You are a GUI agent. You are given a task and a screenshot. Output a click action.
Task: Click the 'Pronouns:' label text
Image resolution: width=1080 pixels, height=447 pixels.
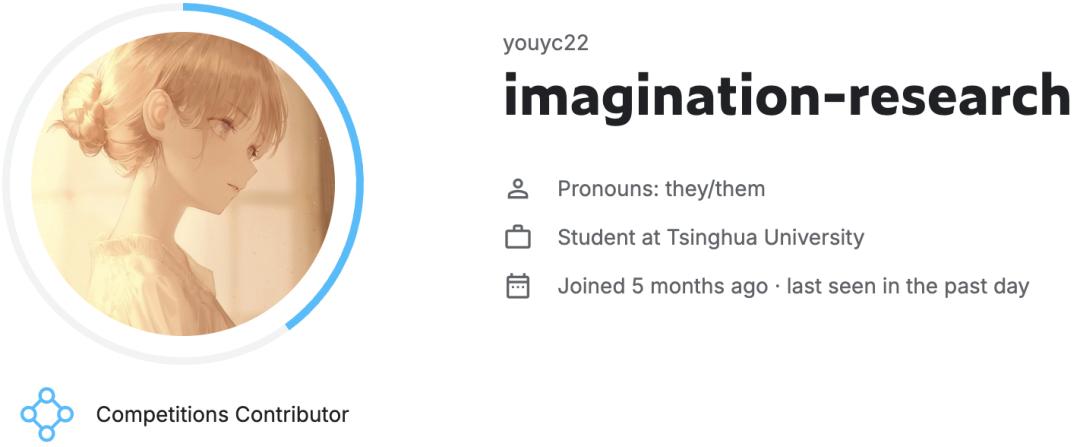tap(608, 188)
